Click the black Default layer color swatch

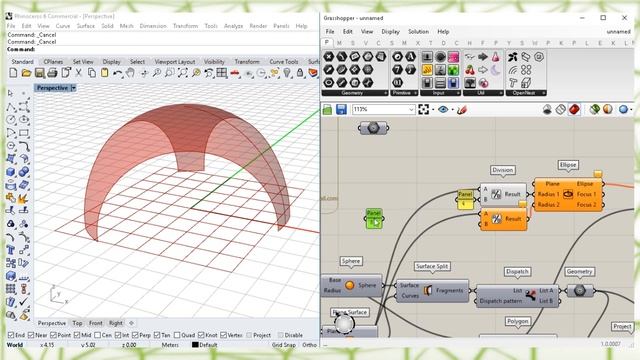(x=195, y=345)
